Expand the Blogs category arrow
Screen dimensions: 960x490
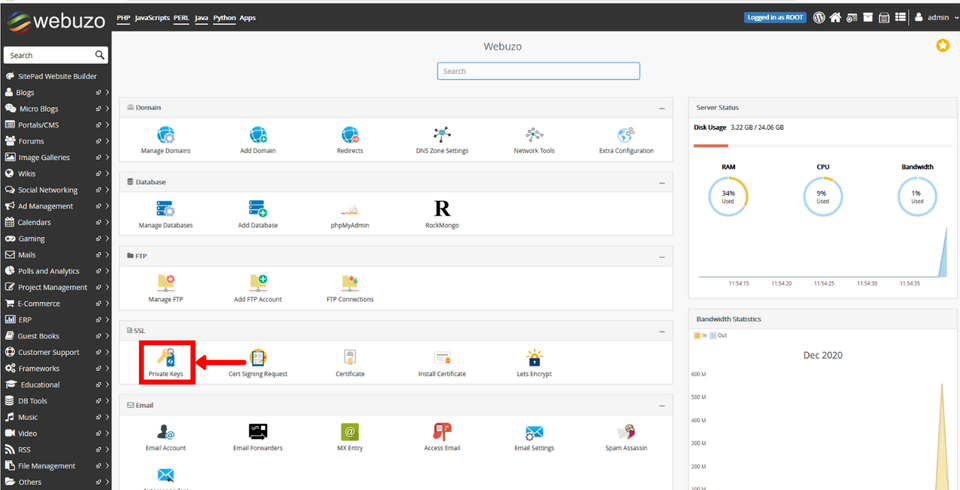point(107,92)
